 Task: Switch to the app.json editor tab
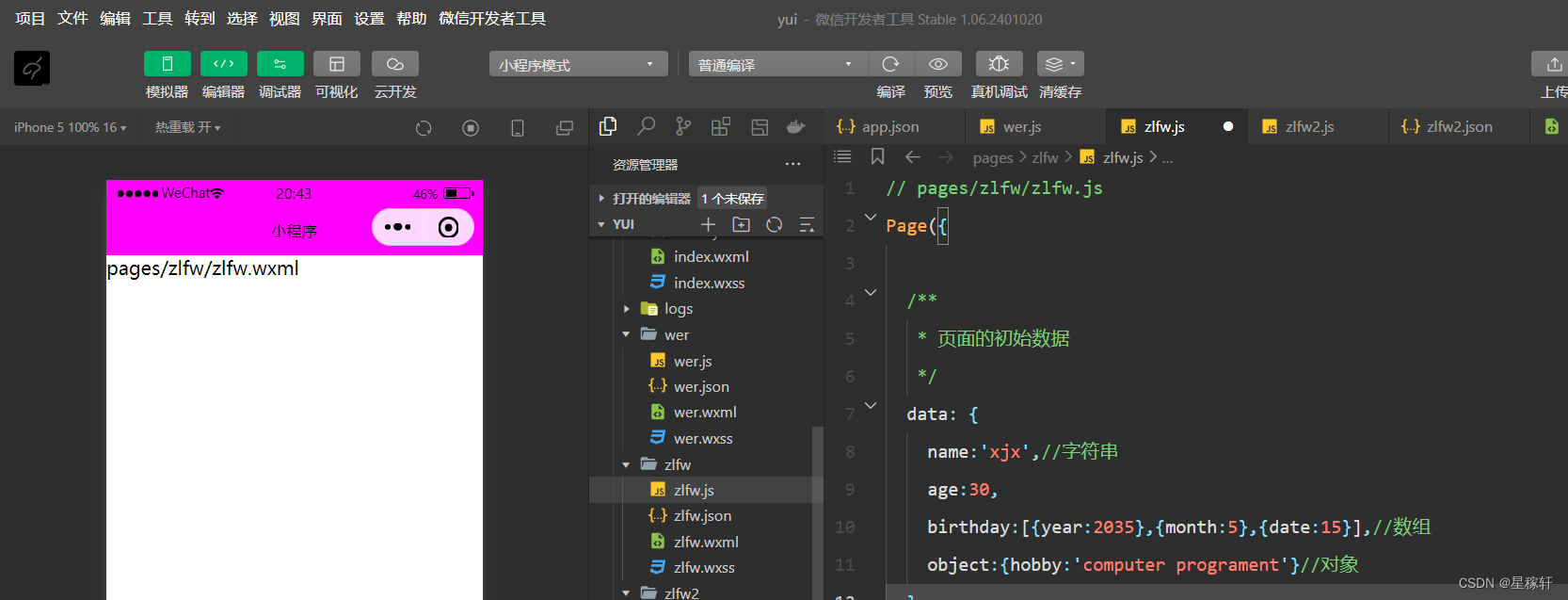click(895, 126)
